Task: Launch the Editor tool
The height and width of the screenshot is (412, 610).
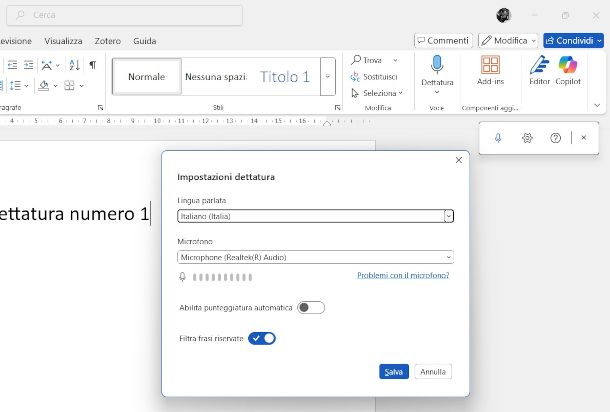Action: 540,69
